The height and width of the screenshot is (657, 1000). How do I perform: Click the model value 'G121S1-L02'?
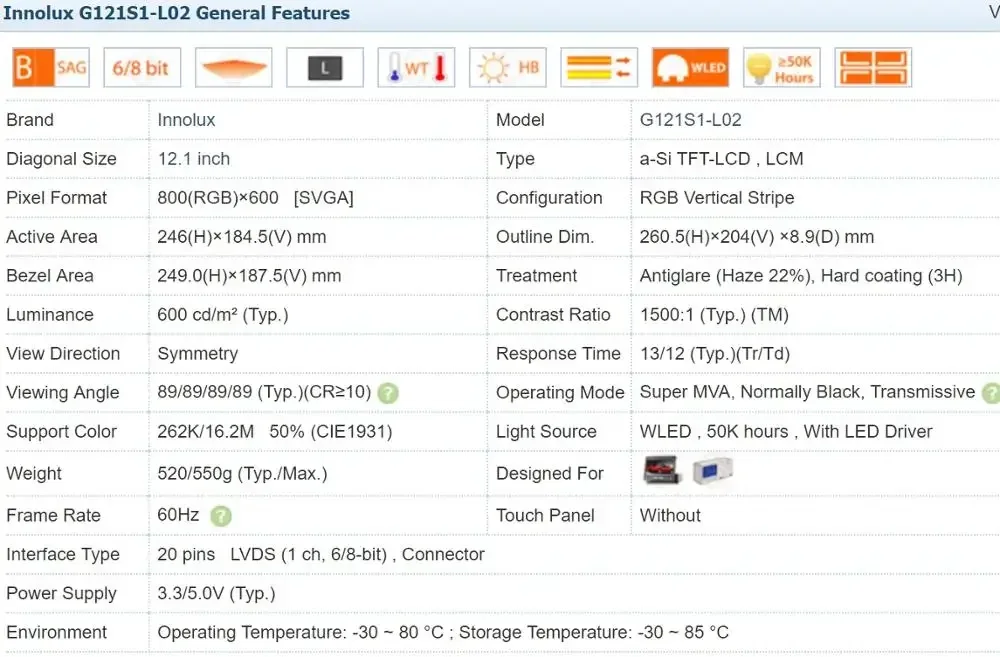[x=690, y=120]
